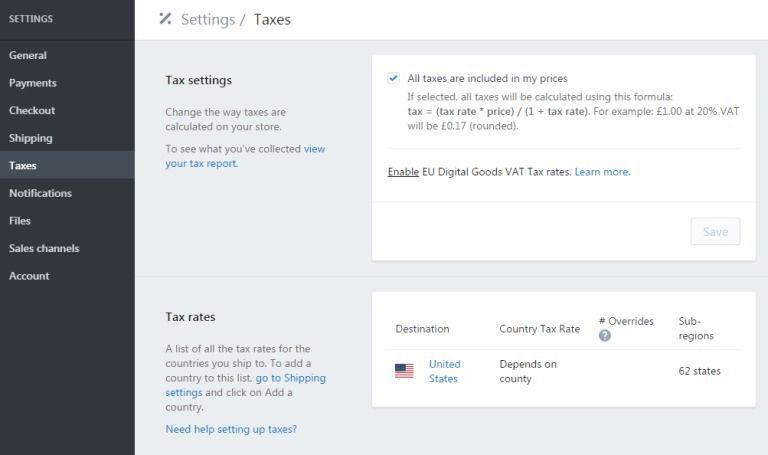This screenshot has height=455, width=768.
Task: Open Need help setting up taxes link
Action: coord(231,429)
